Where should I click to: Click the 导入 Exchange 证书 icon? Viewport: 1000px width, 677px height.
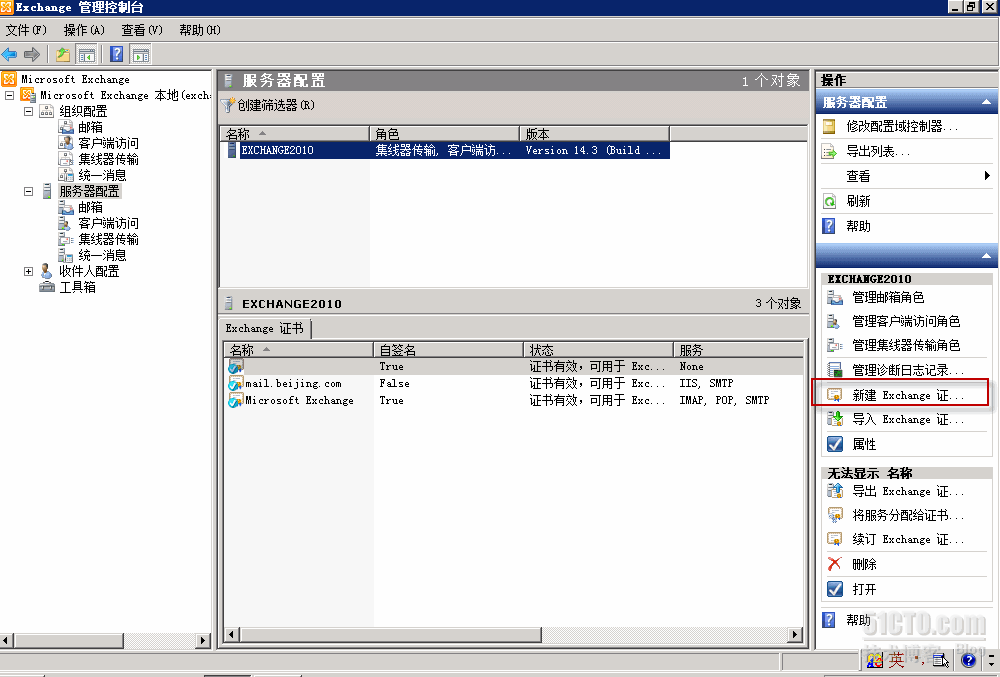point(835,419)
